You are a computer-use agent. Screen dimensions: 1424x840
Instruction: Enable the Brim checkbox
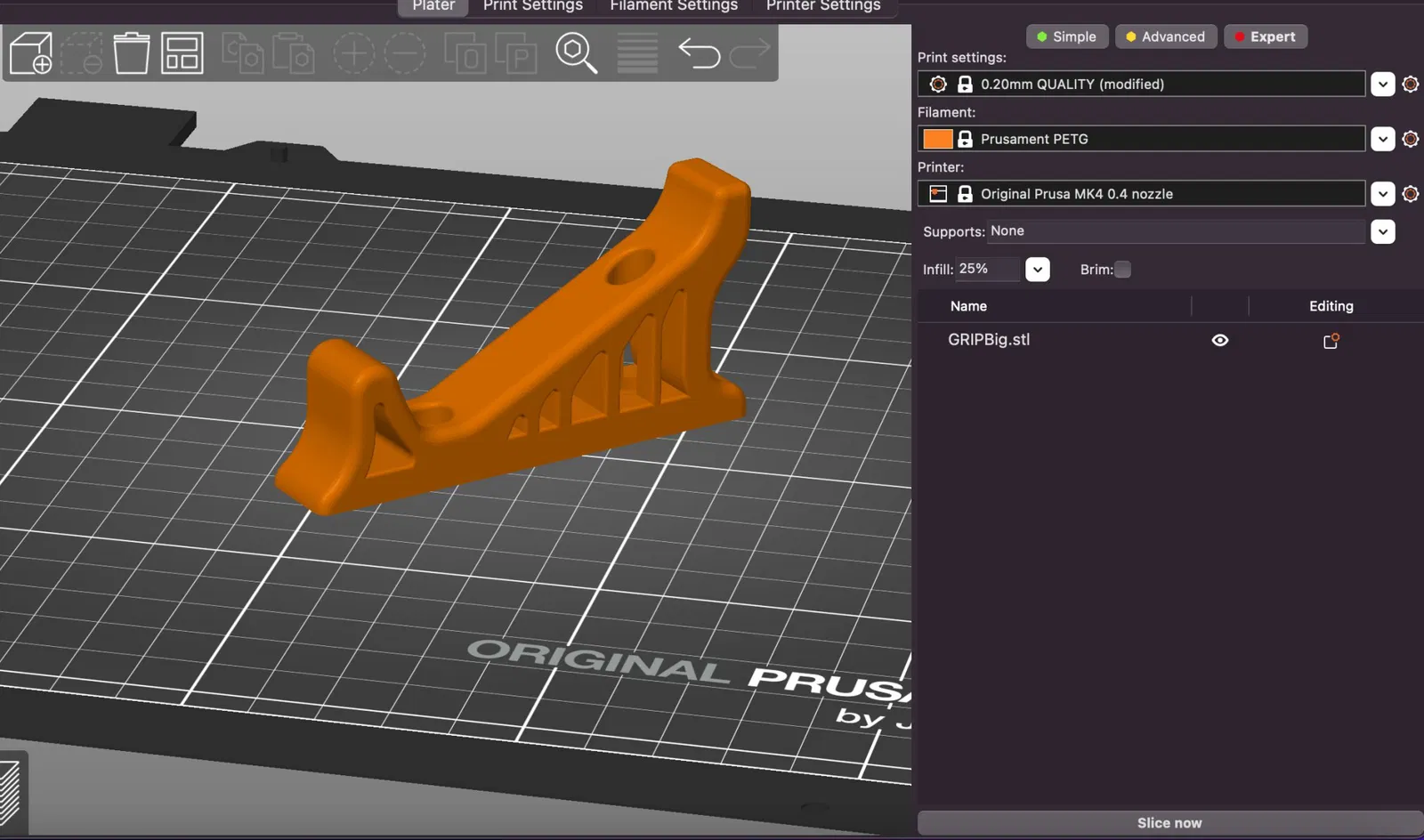(x=1123, y=269)
